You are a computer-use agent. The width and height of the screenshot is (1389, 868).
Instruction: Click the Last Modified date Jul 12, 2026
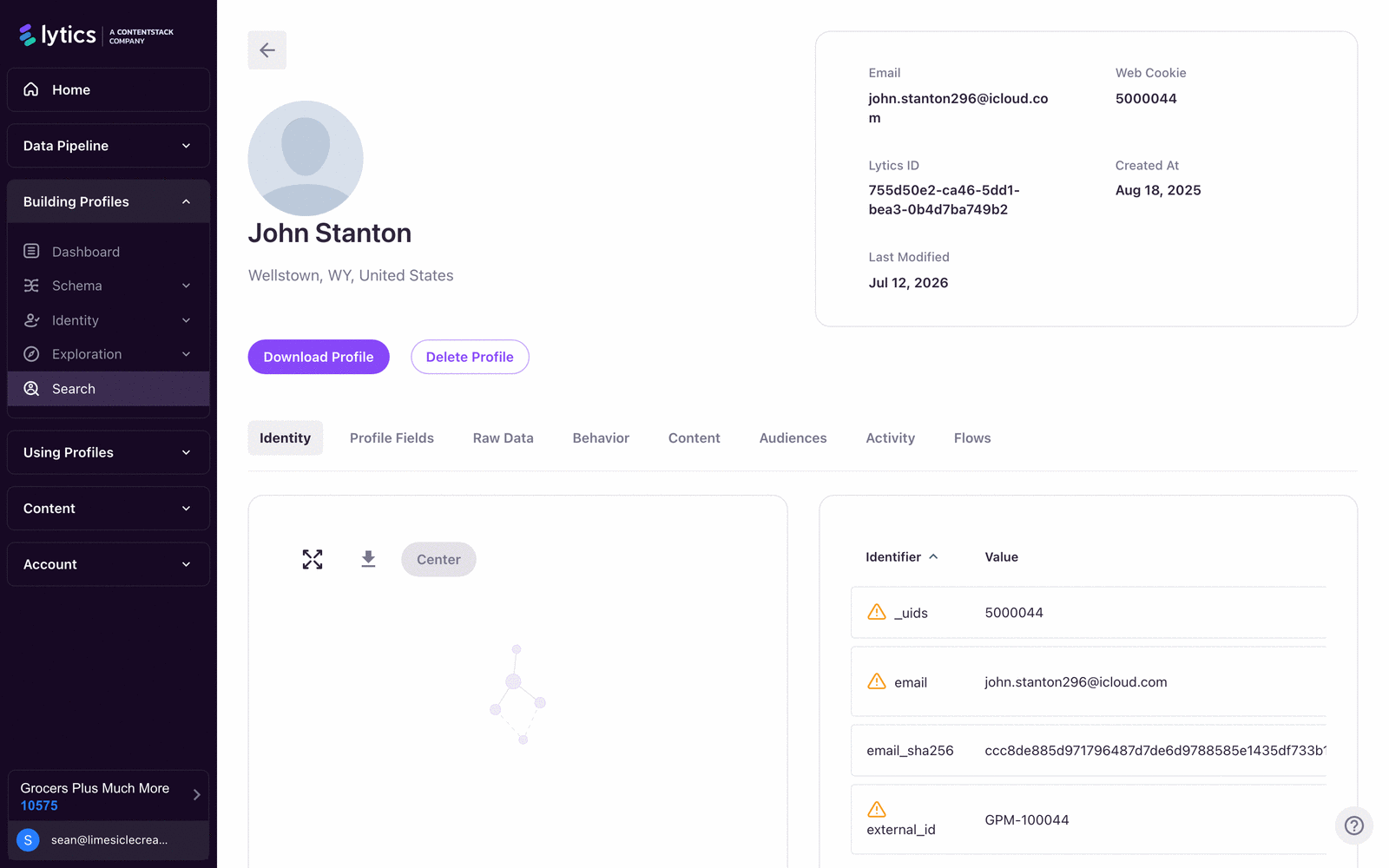(908, 283)
